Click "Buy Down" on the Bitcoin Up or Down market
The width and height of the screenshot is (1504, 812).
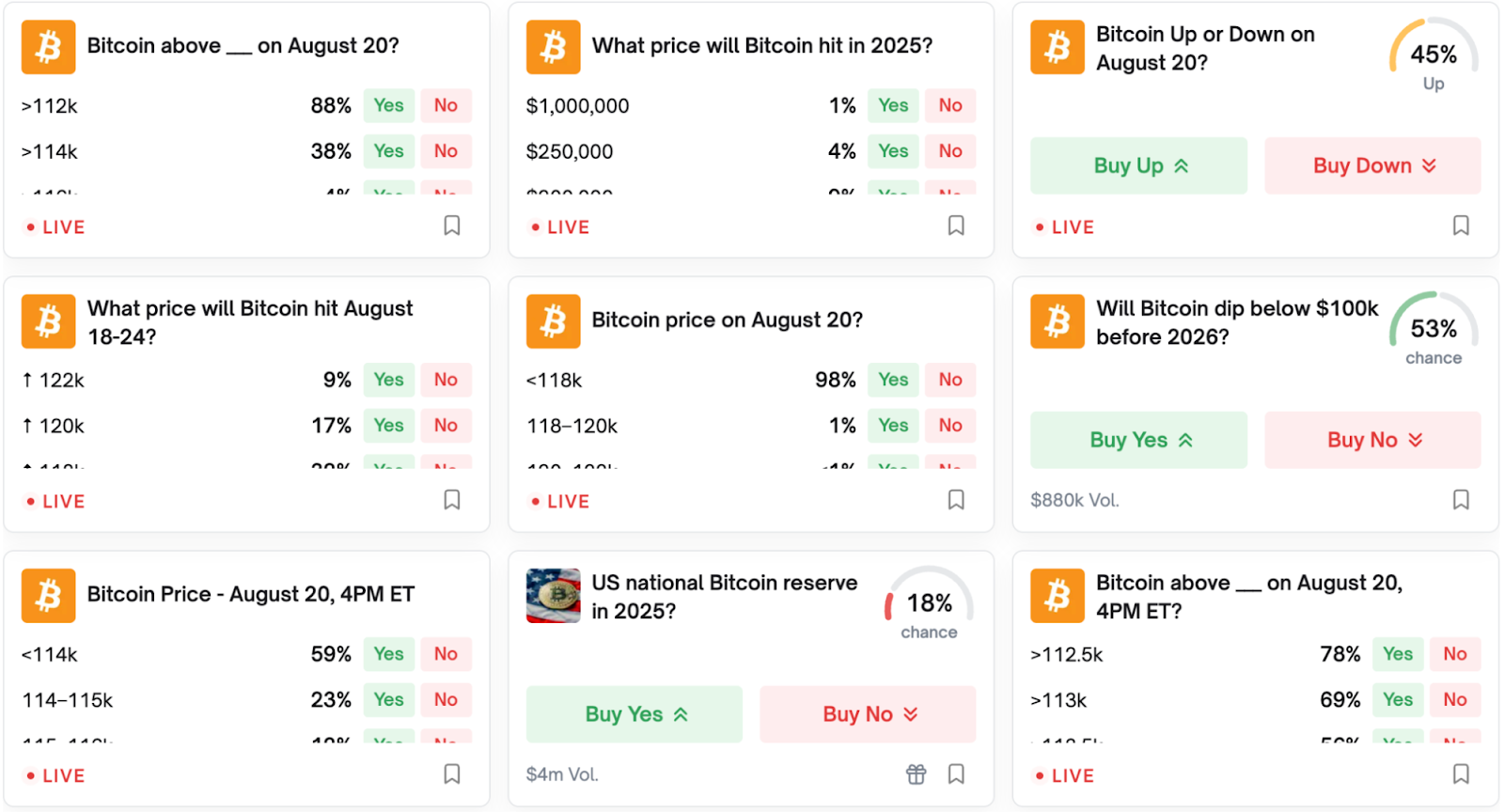coord(1371,165)
